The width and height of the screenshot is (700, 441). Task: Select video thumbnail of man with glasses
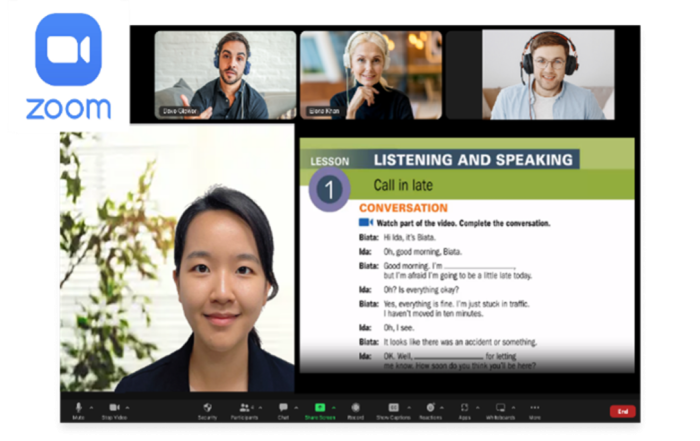pyautogui.click(x=548, y=75)
